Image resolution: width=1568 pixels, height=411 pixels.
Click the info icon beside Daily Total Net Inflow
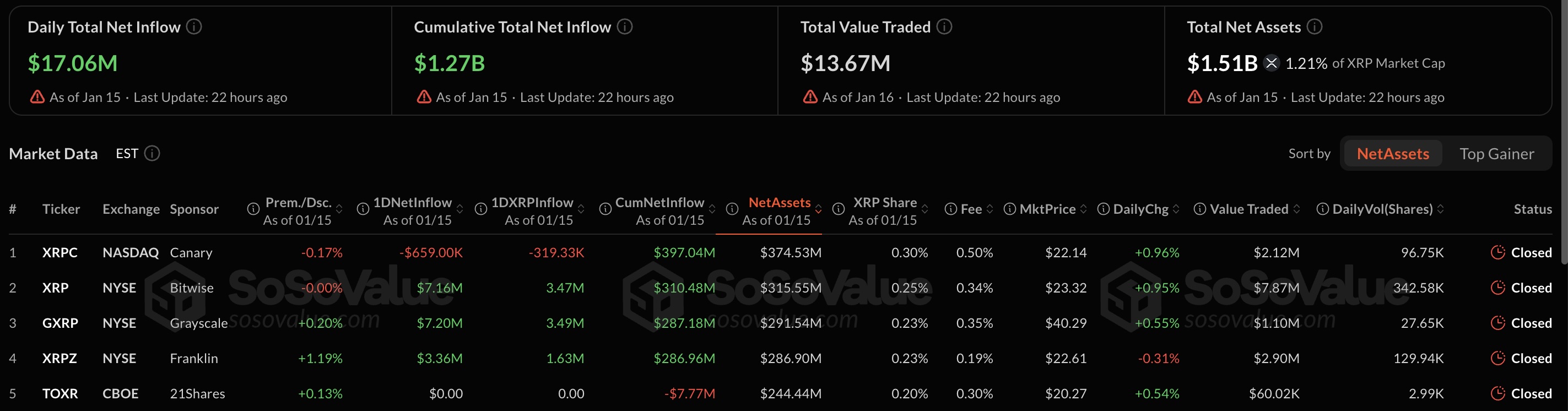(193, 26)
